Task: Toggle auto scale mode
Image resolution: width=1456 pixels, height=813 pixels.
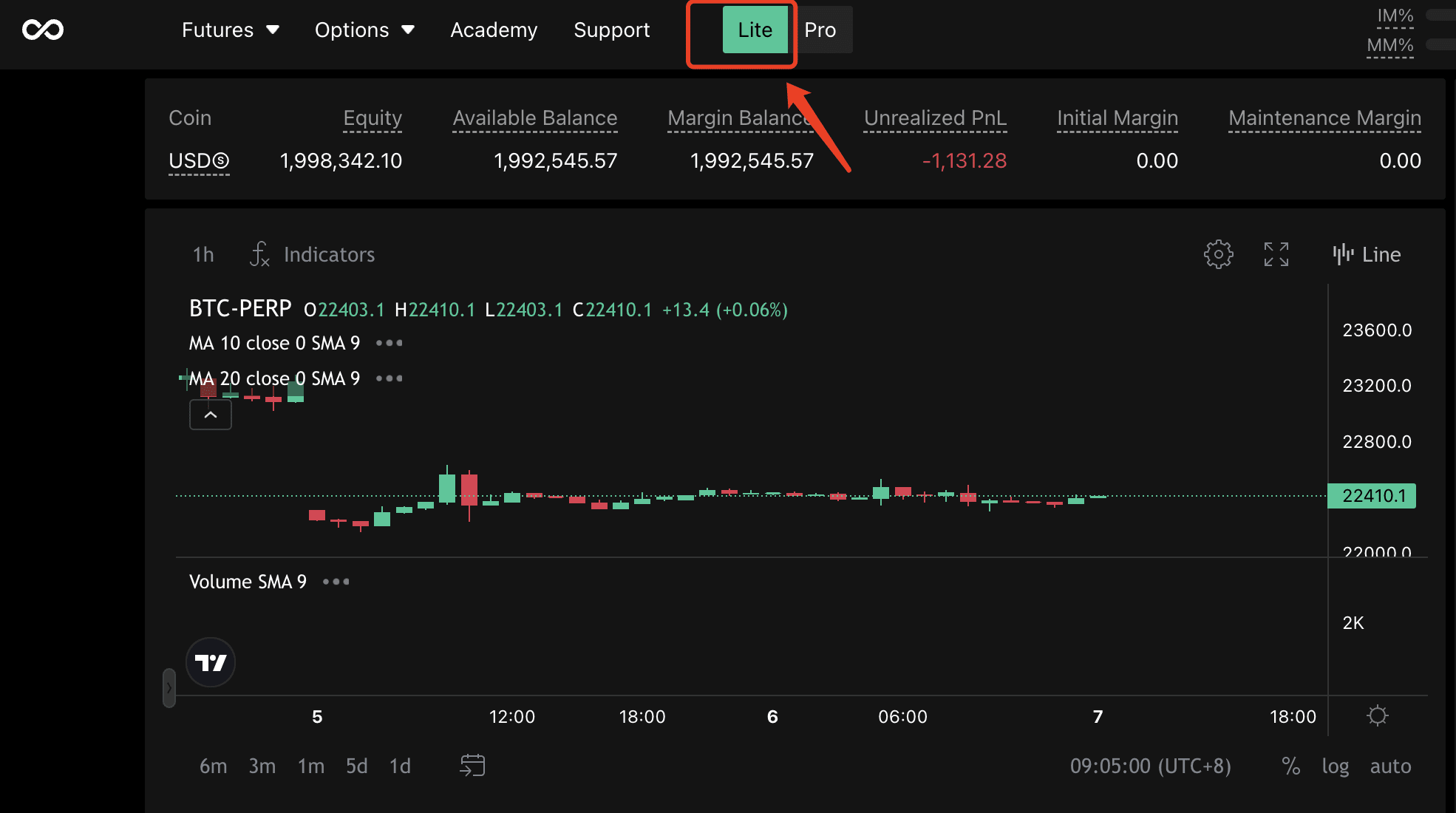Action: point(1390,766)
